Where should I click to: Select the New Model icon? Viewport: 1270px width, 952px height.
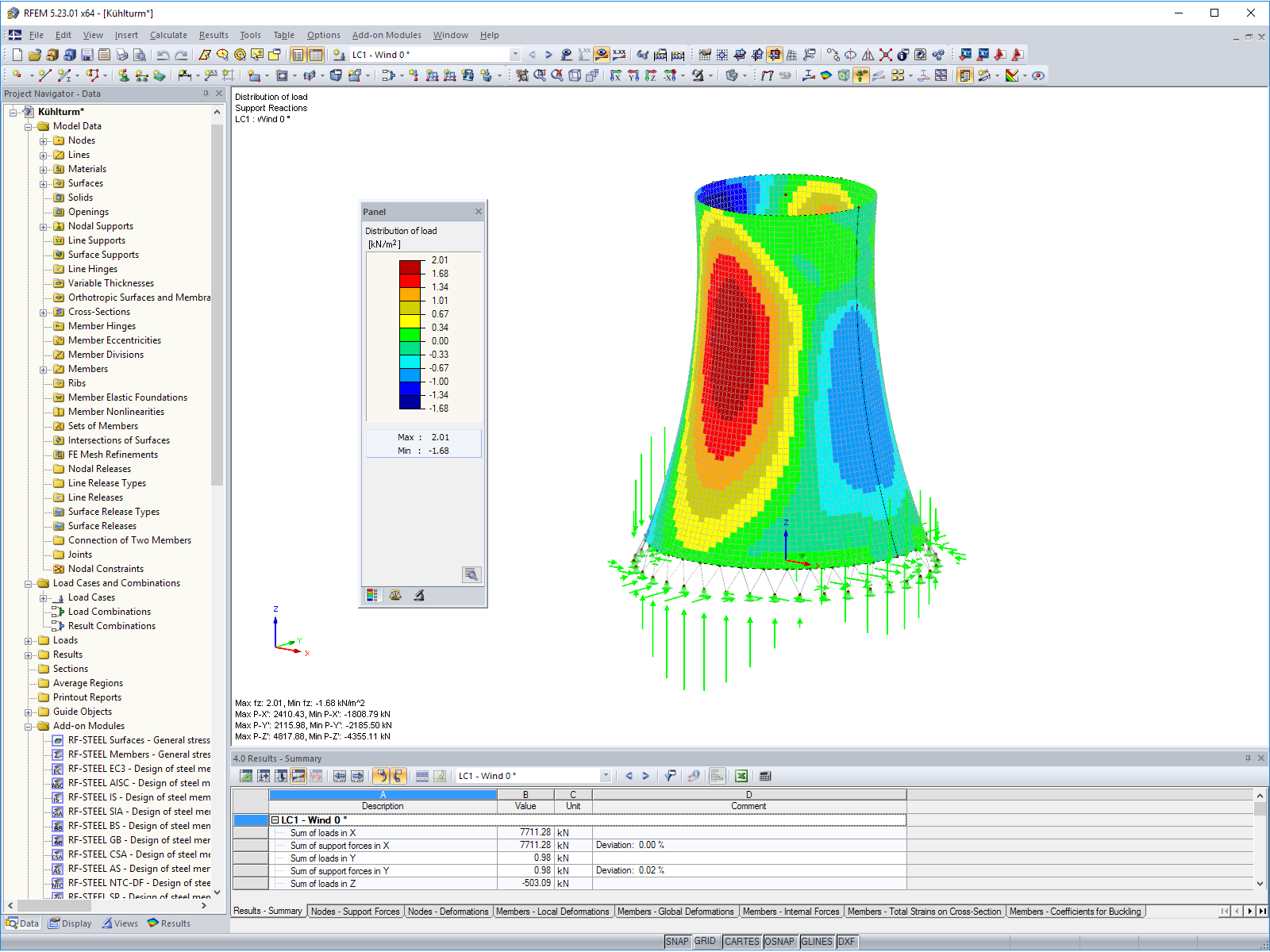[17, 54]
